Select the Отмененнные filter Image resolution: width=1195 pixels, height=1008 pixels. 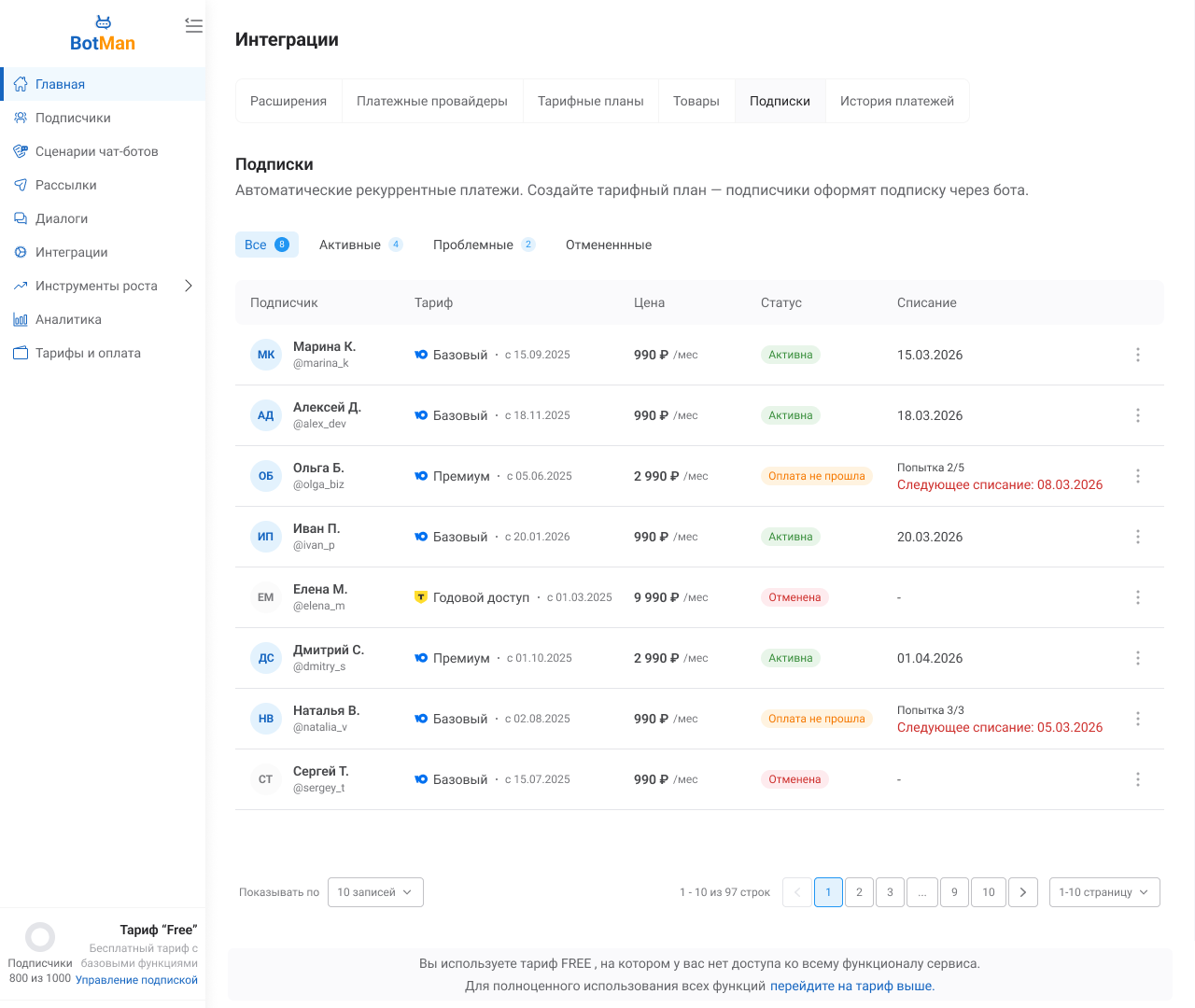pyautogui.click(x=609, y=245)
